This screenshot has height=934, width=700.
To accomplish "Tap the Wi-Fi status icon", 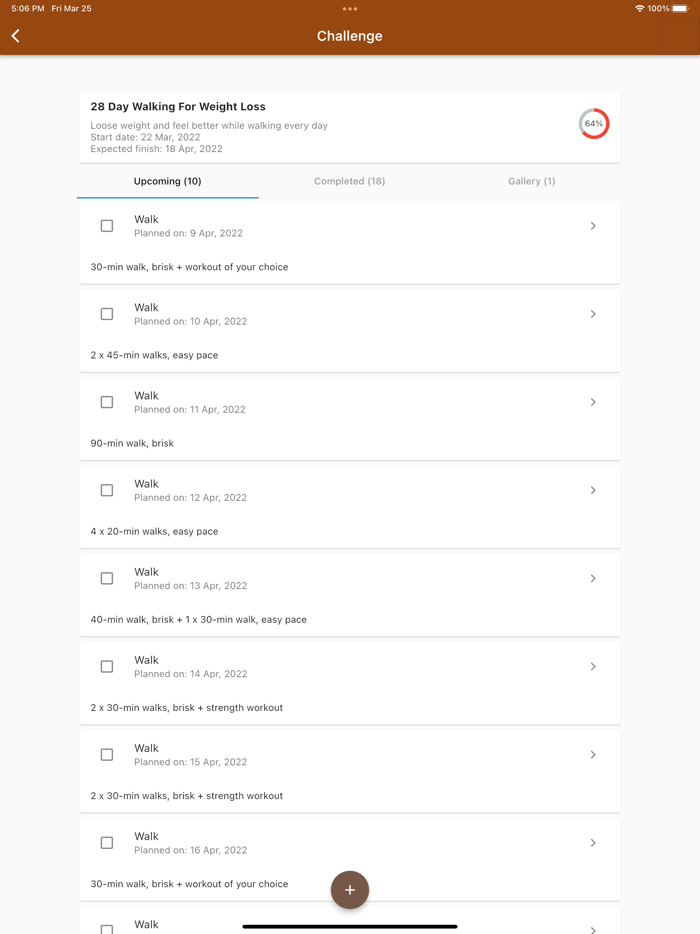I will [639, 8].
